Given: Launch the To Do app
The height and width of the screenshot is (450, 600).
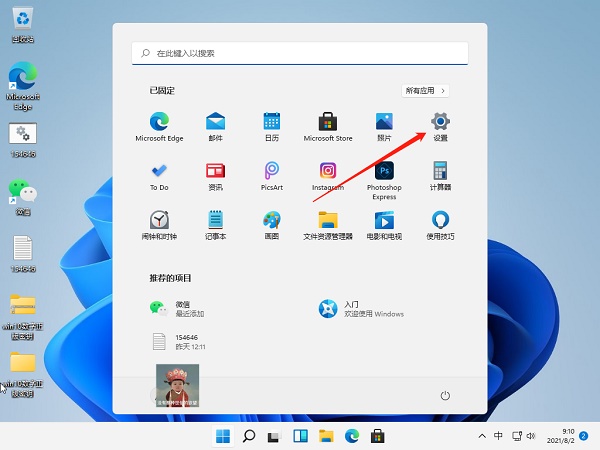Looking at the screenshot, I should [159, 176].
